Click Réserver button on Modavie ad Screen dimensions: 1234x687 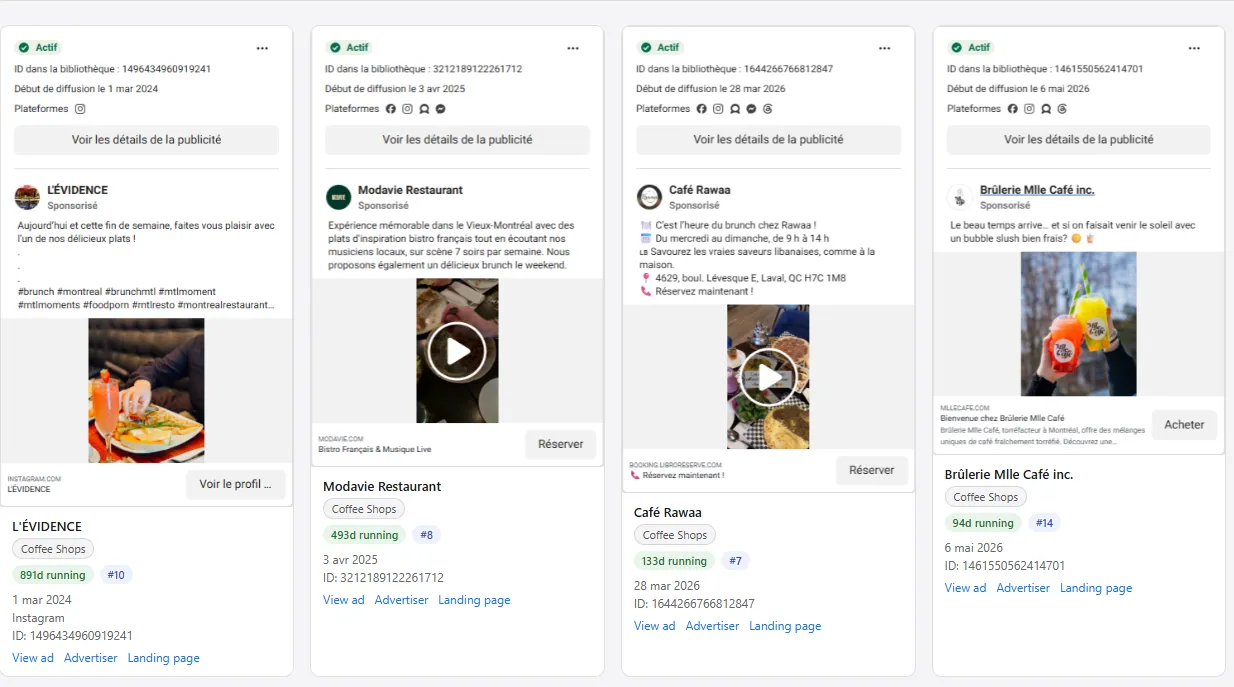(x=560, y=444)
